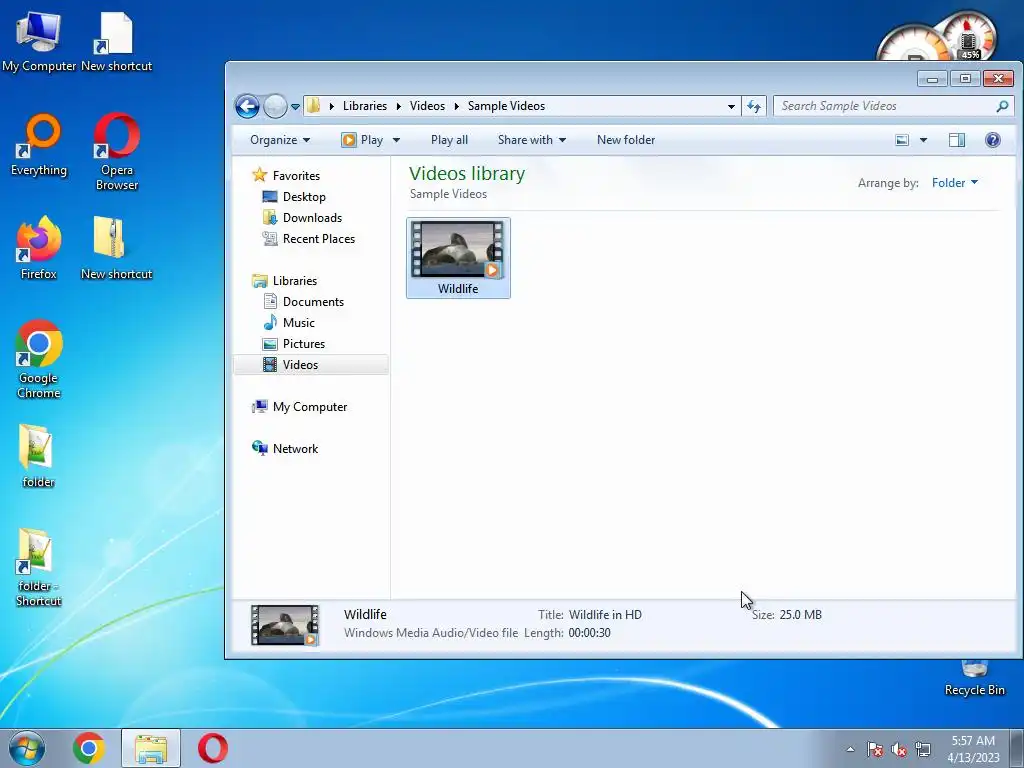Open Music library
This screenshot has height=768, width=1024.
pyautogui.click(x=298, y=323)
